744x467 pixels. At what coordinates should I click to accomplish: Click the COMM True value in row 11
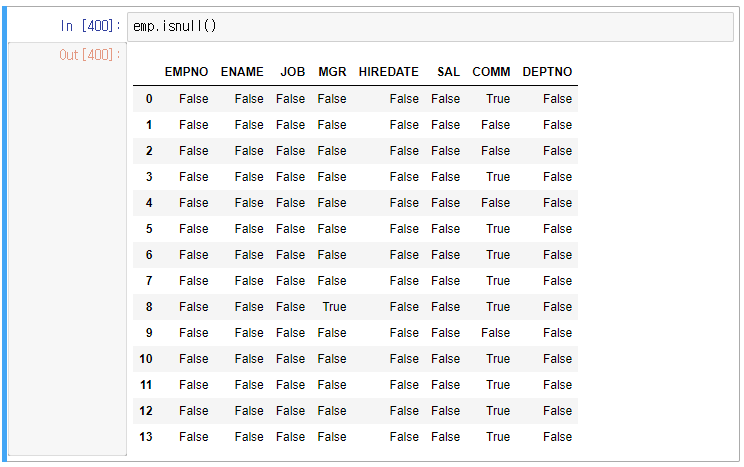(x=498, y=385)
